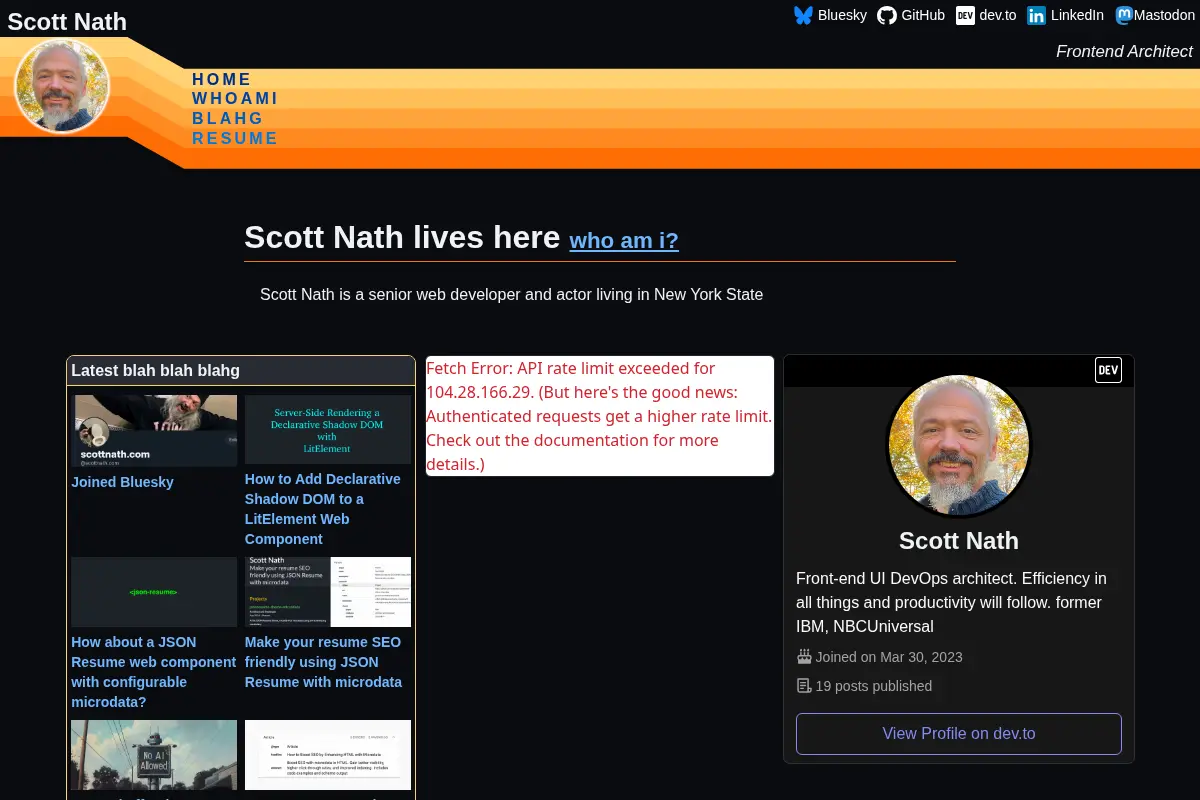Click the LinkedIn text link

coord(1077,15)
